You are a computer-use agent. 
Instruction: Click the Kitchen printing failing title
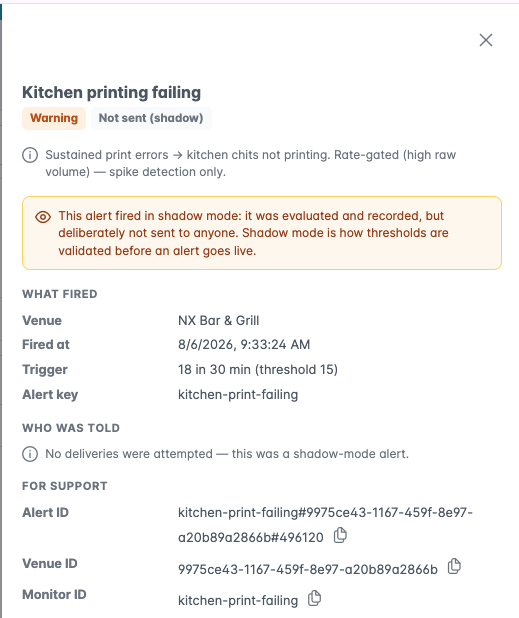[112, 93]
